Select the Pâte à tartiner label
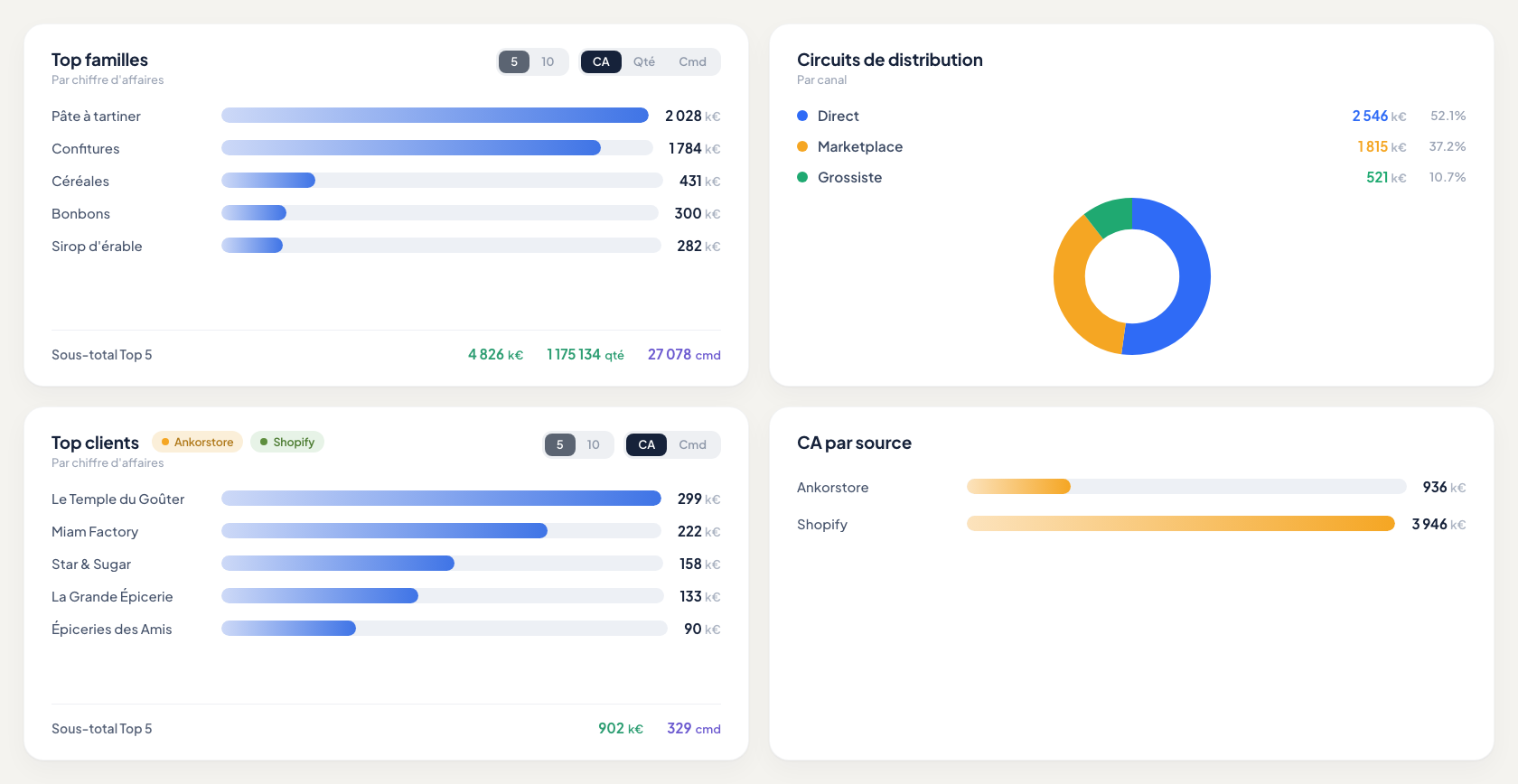This screenshot has height=784, width=1518. pos(96,116)
